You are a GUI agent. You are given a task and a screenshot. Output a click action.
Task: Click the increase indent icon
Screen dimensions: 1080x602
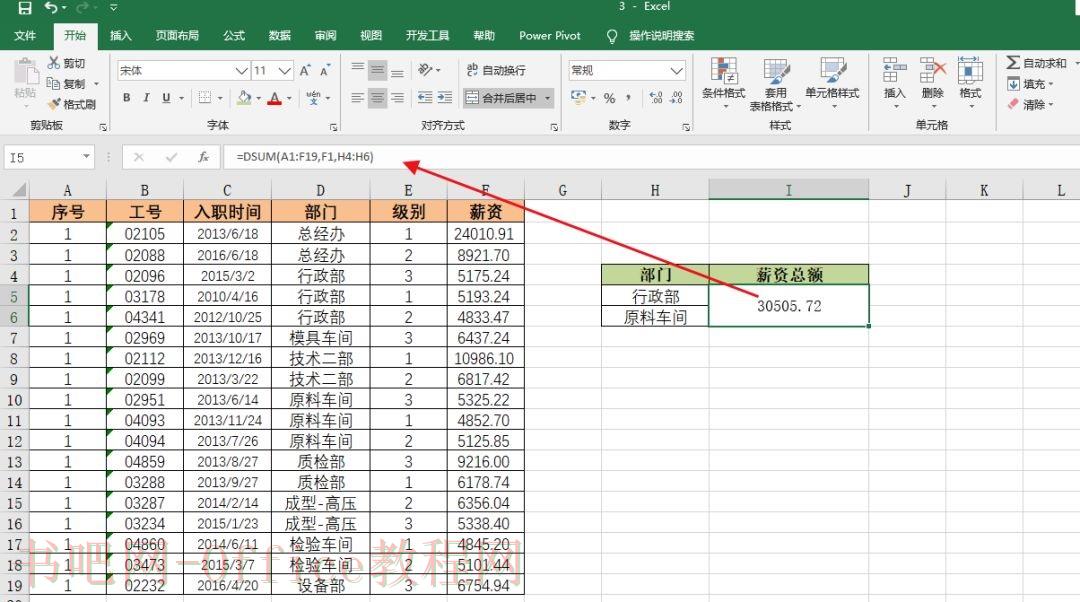446,98
